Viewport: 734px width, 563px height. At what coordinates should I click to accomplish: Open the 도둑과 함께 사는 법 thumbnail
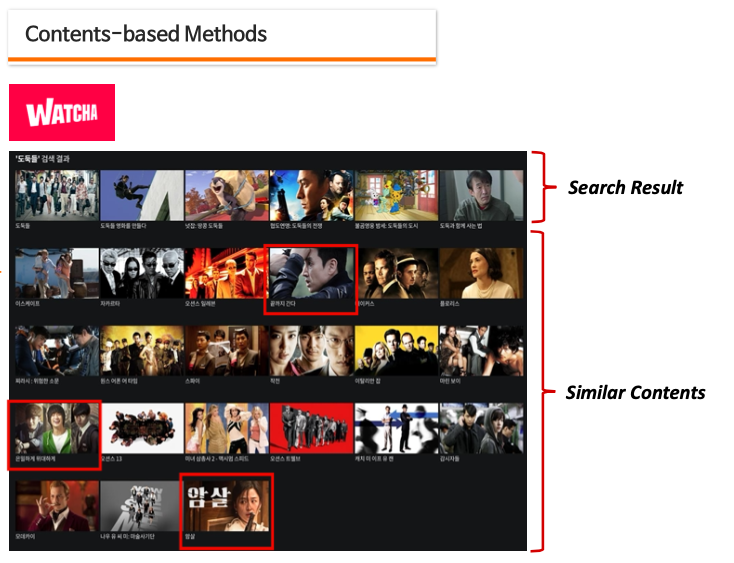pos(482,195)
